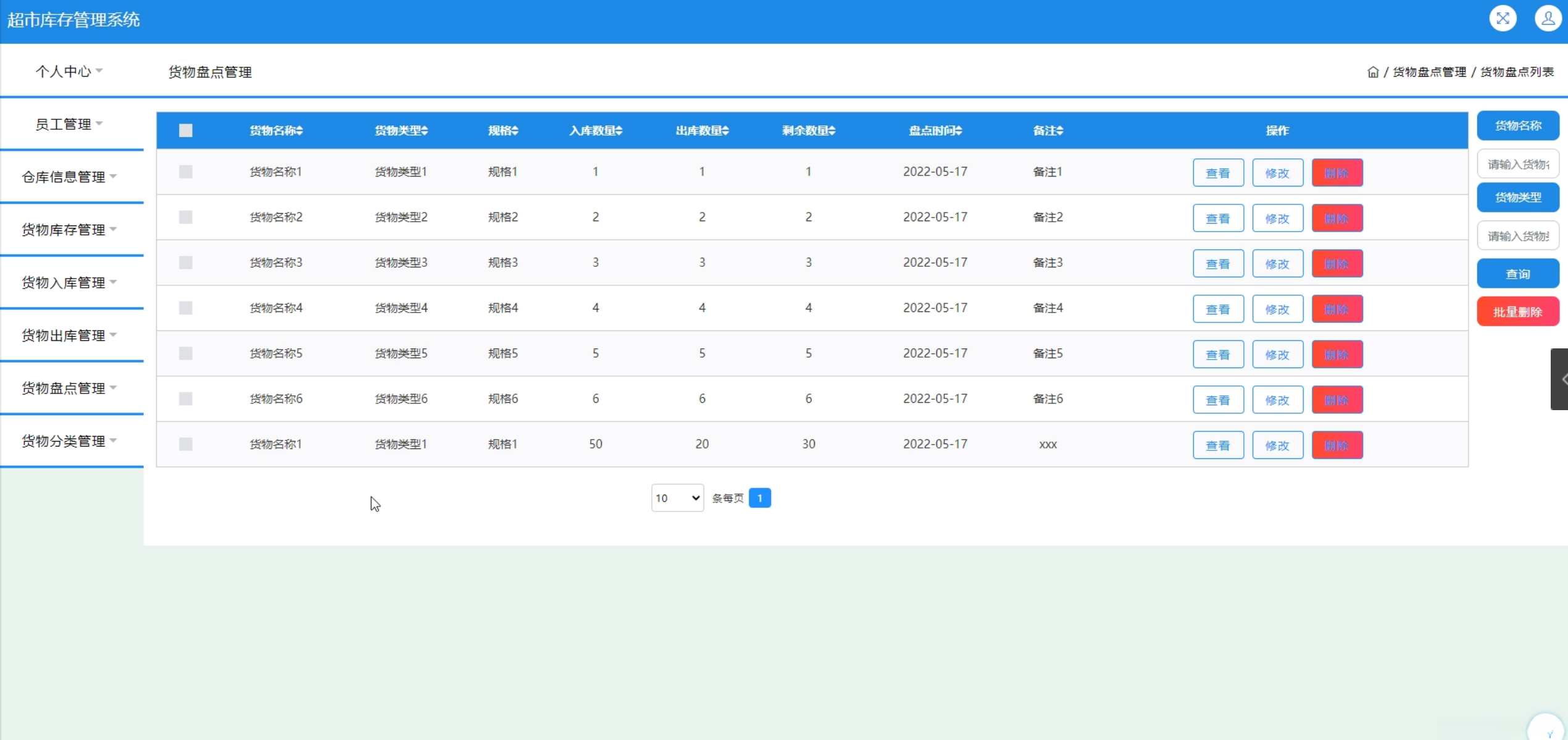This screenshot has height=740, width=1568.
Task: Focus the 货物名称 search input field
Action: (1517, 164)
